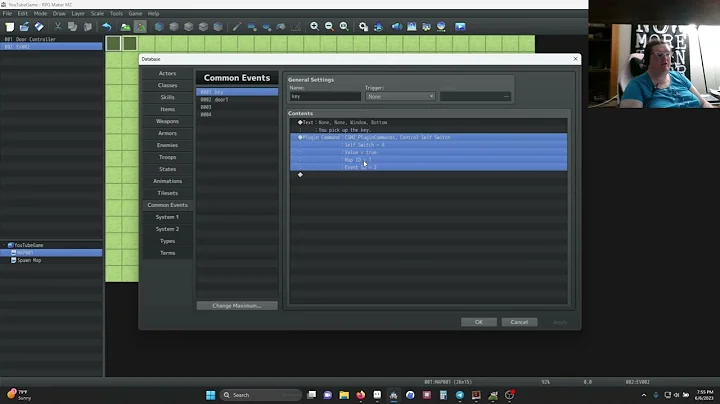Open the Draw menu

click(59, 14)
